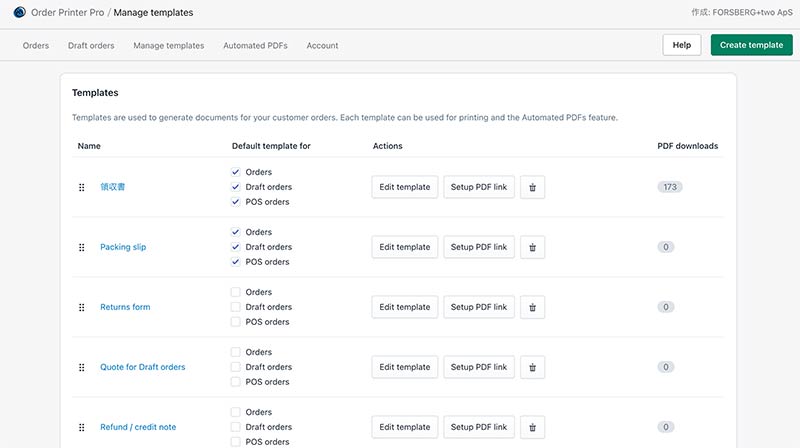Click drag handle next to Packing slip

pyautogui.click(x=82, y=247)
